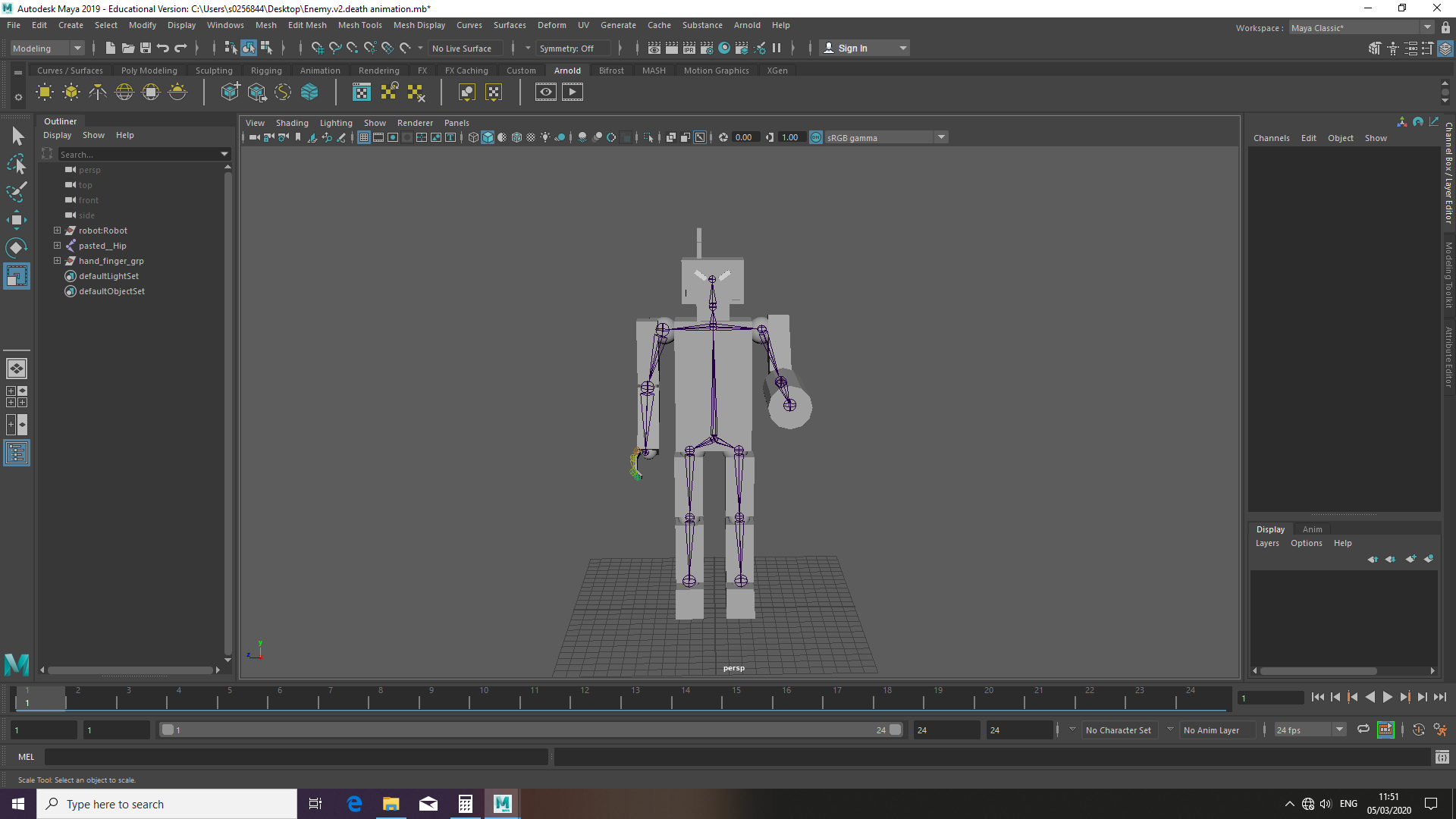Open the Modeling menu set dropdown
The image size is (1456, 819).
click(x=46, y=48)
